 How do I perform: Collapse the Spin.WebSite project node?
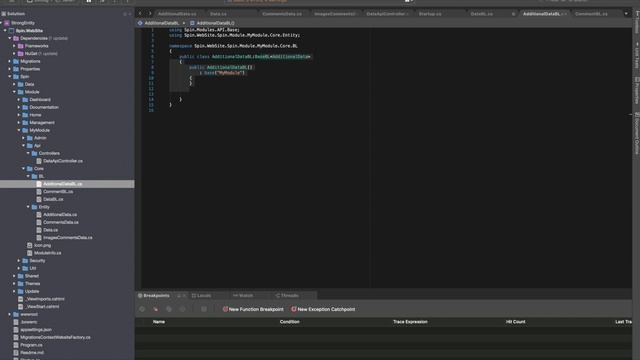click(5, 31)
